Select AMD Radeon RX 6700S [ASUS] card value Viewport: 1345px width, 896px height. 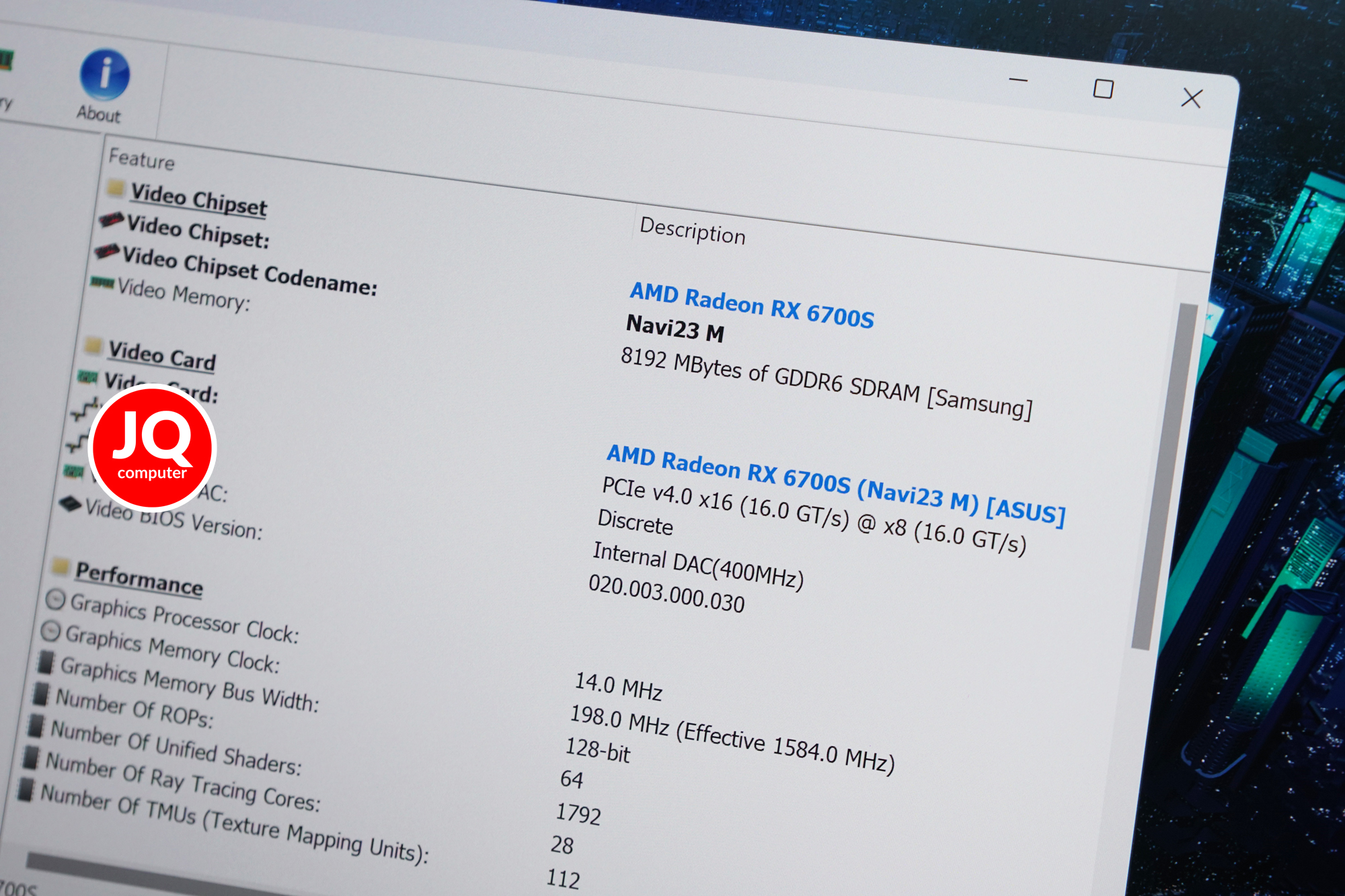pos(836,485)
